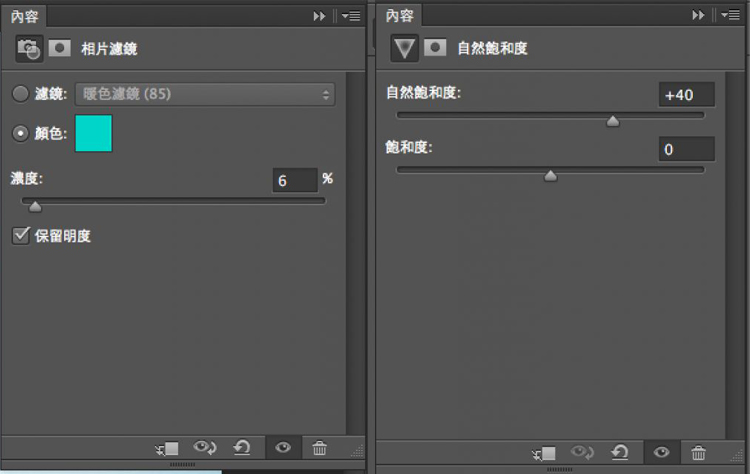Click the vertical scrollbar of the 相片濾鏡 panel

(x=355, y=254)
